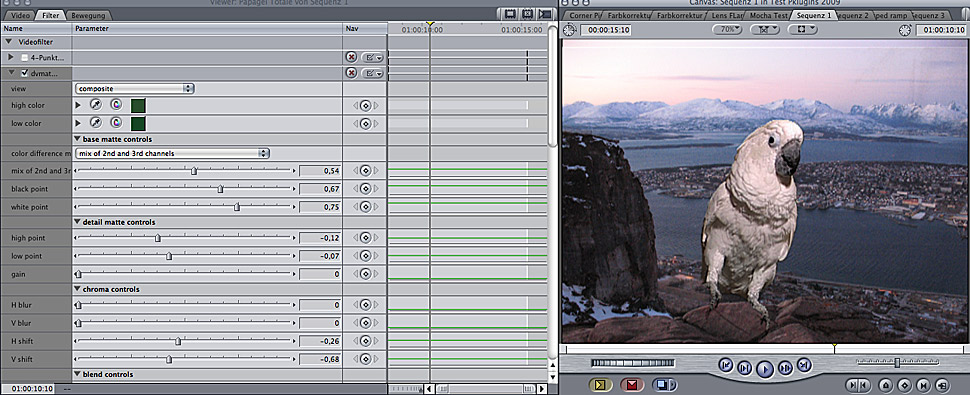Add motion keyframe button in Canvas
The height and width of the screenshot is (395, 970).
point(904,385)
